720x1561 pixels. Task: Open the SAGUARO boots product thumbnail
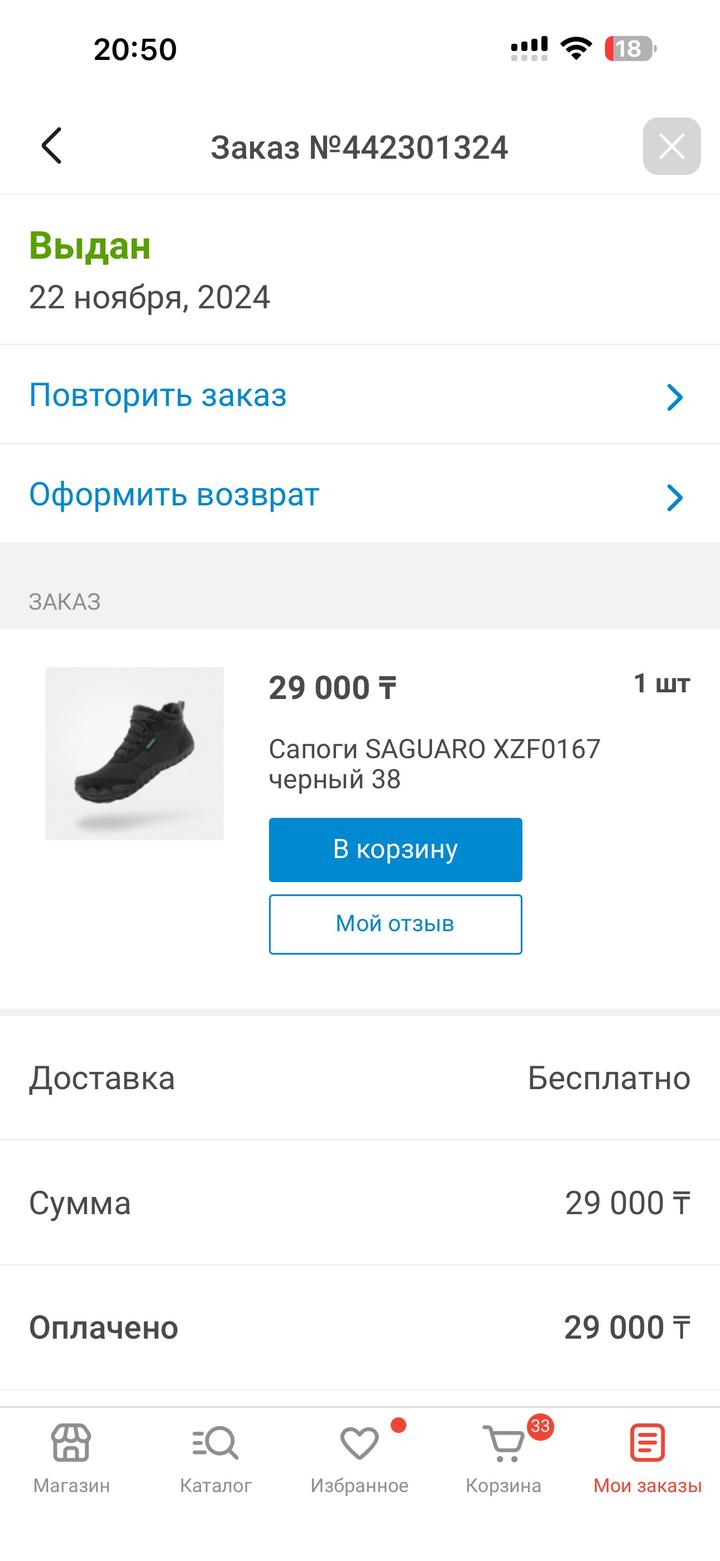135,753
